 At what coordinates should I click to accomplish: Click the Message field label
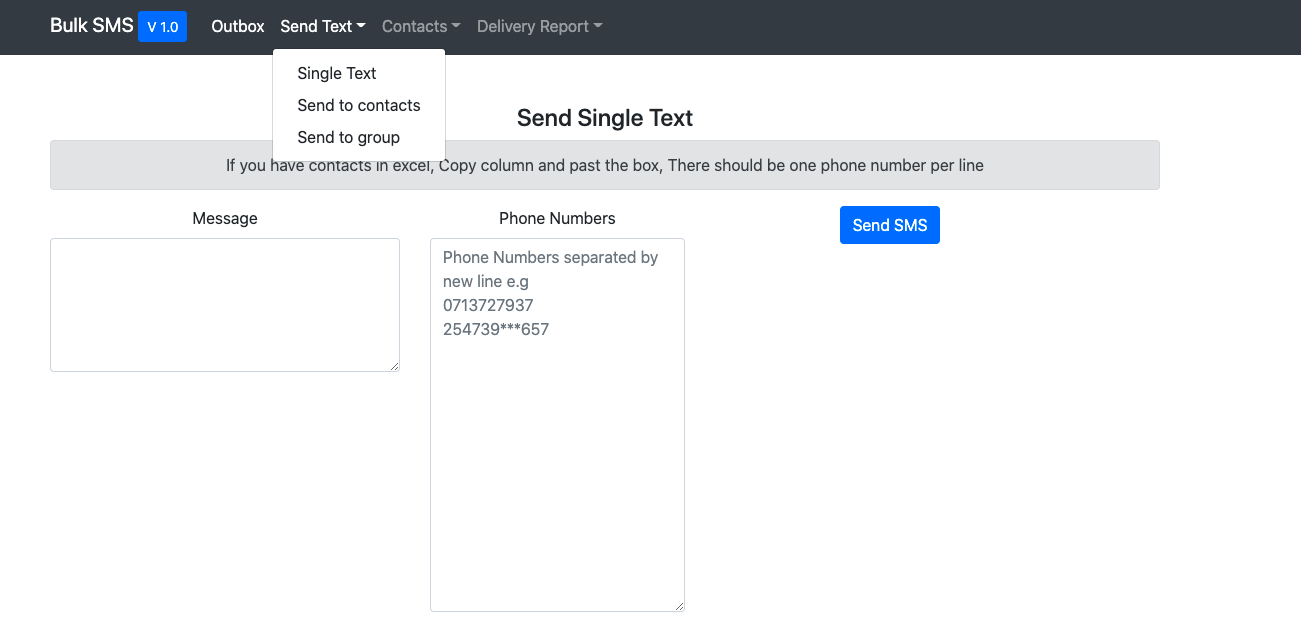click(x=225, y=218)
